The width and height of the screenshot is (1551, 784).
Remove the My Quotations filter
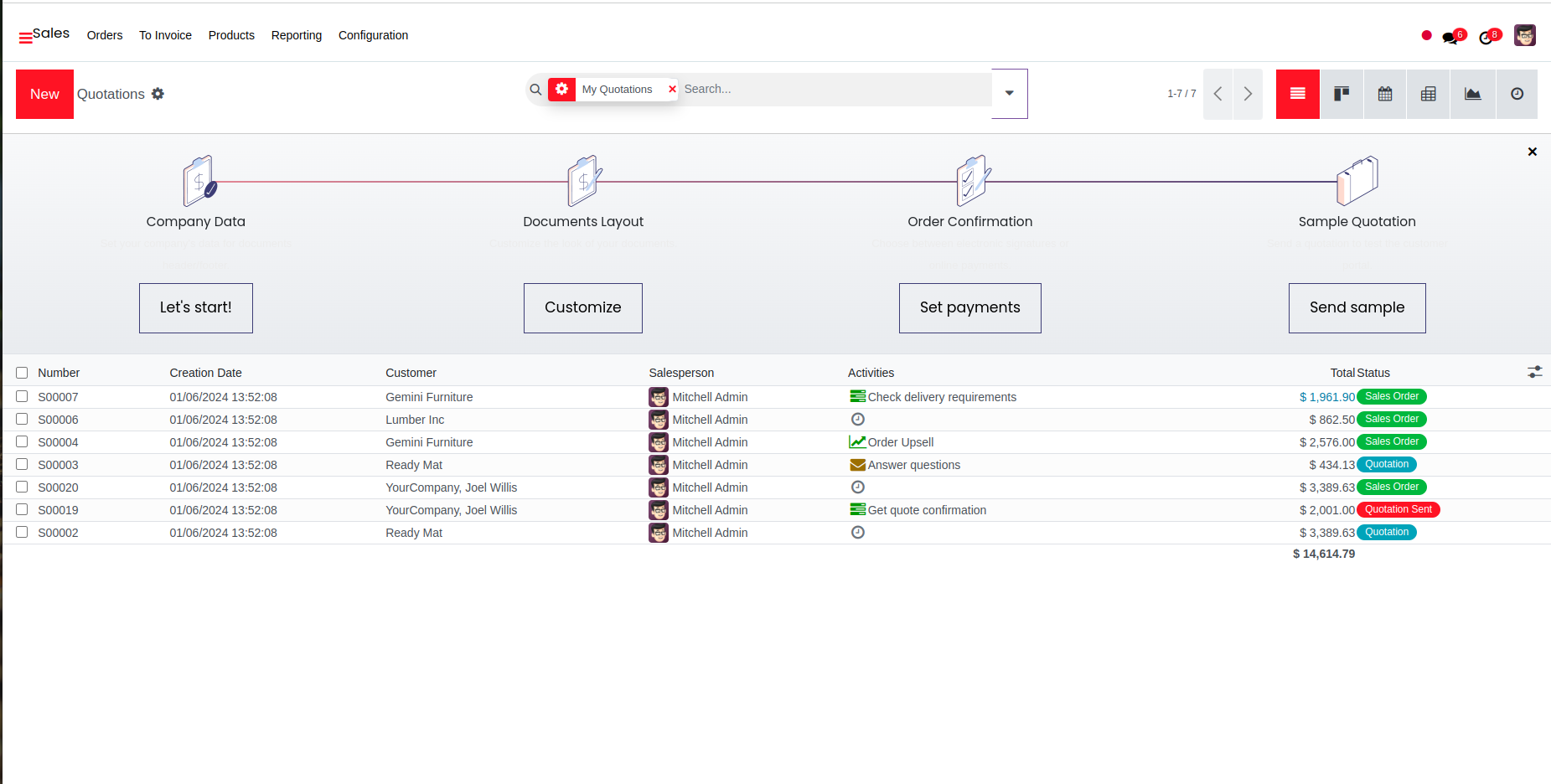672,89
